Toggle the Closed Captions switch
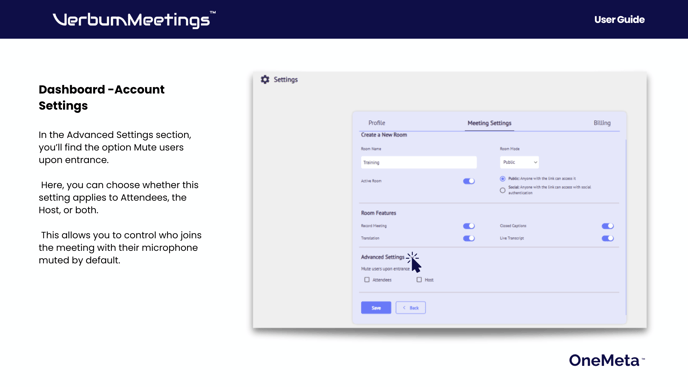688x387 pixels. click(608, 226)
